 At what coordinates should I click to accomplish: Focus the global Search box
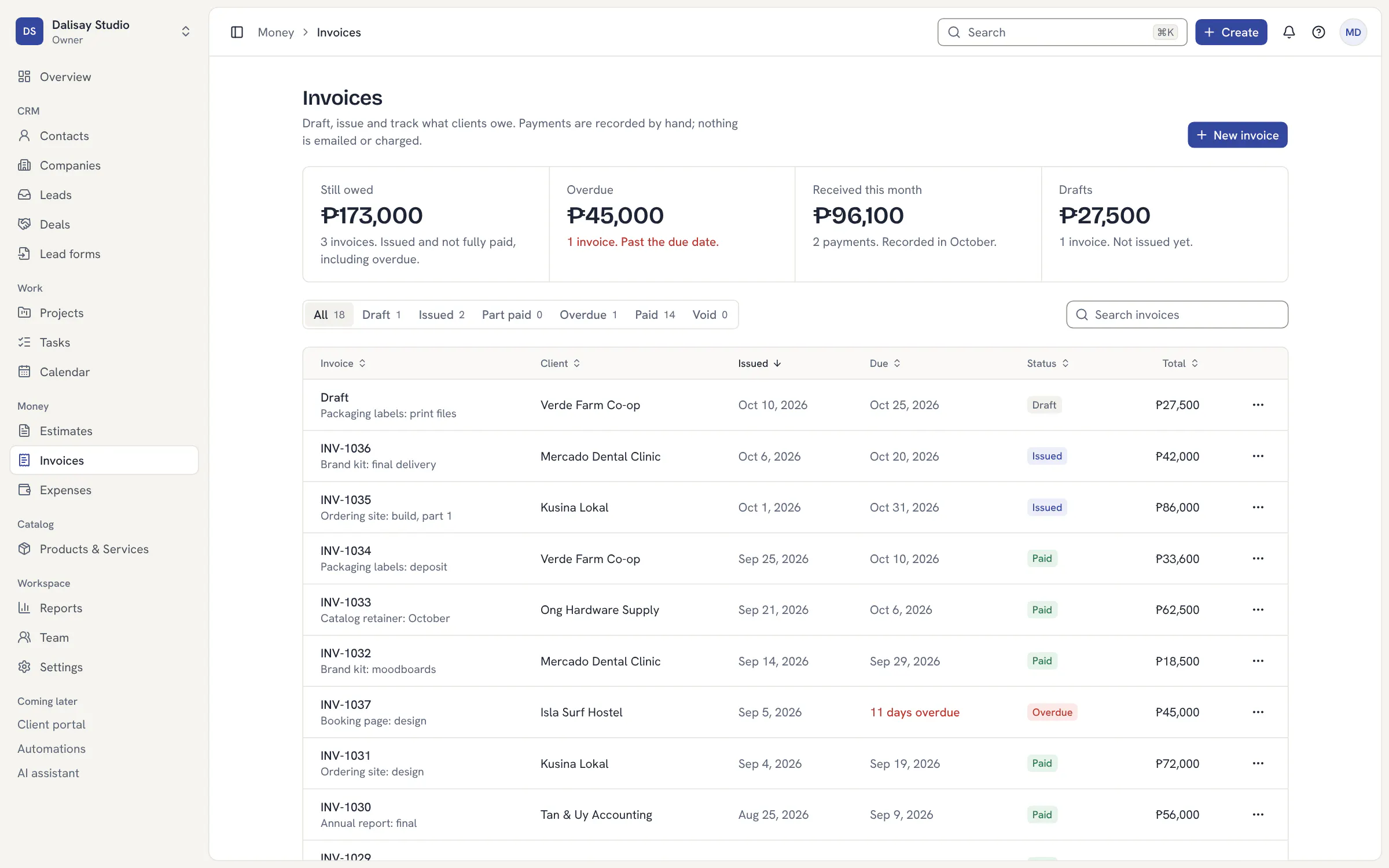1062,32
